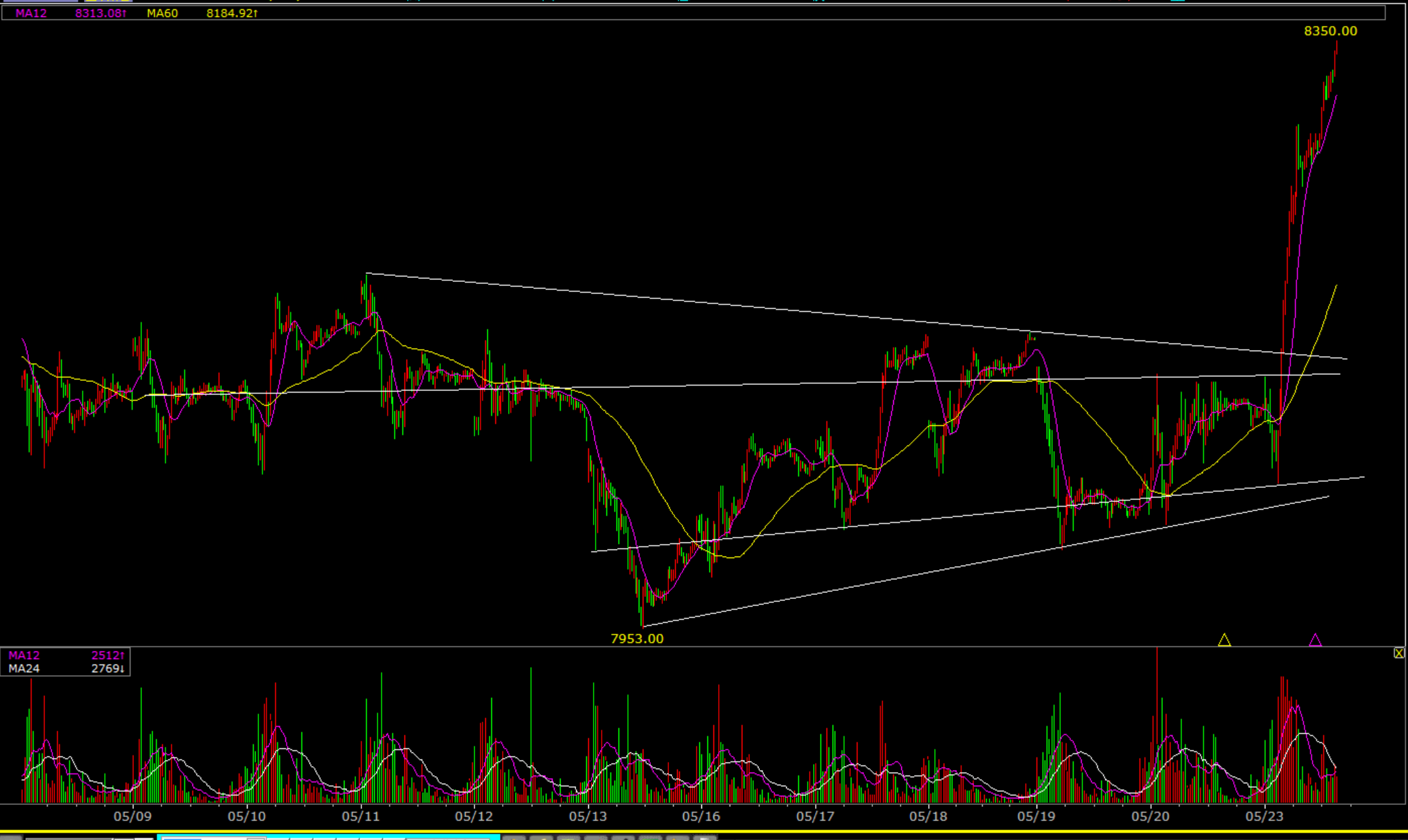
Task: Click the 05/16 date on time axis
Action: pos(701,816)
